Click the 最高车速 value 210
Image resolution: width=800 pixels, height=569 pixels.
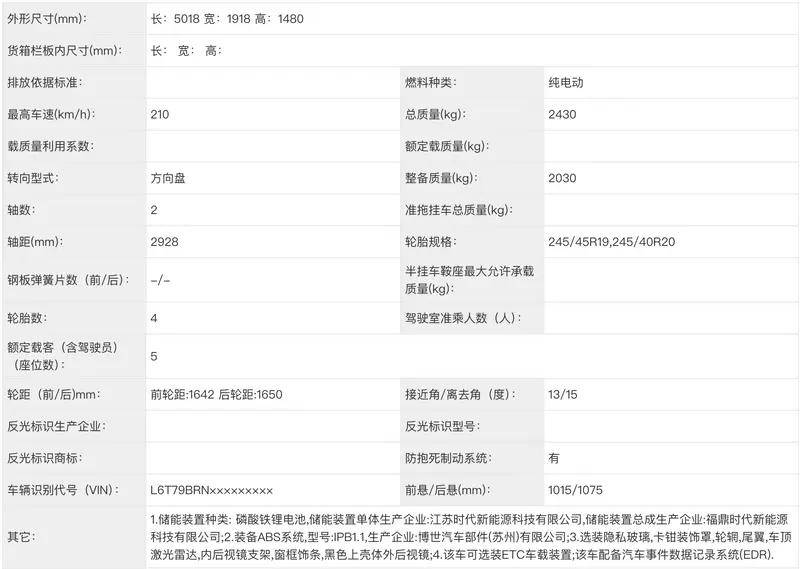coord(160,115)
